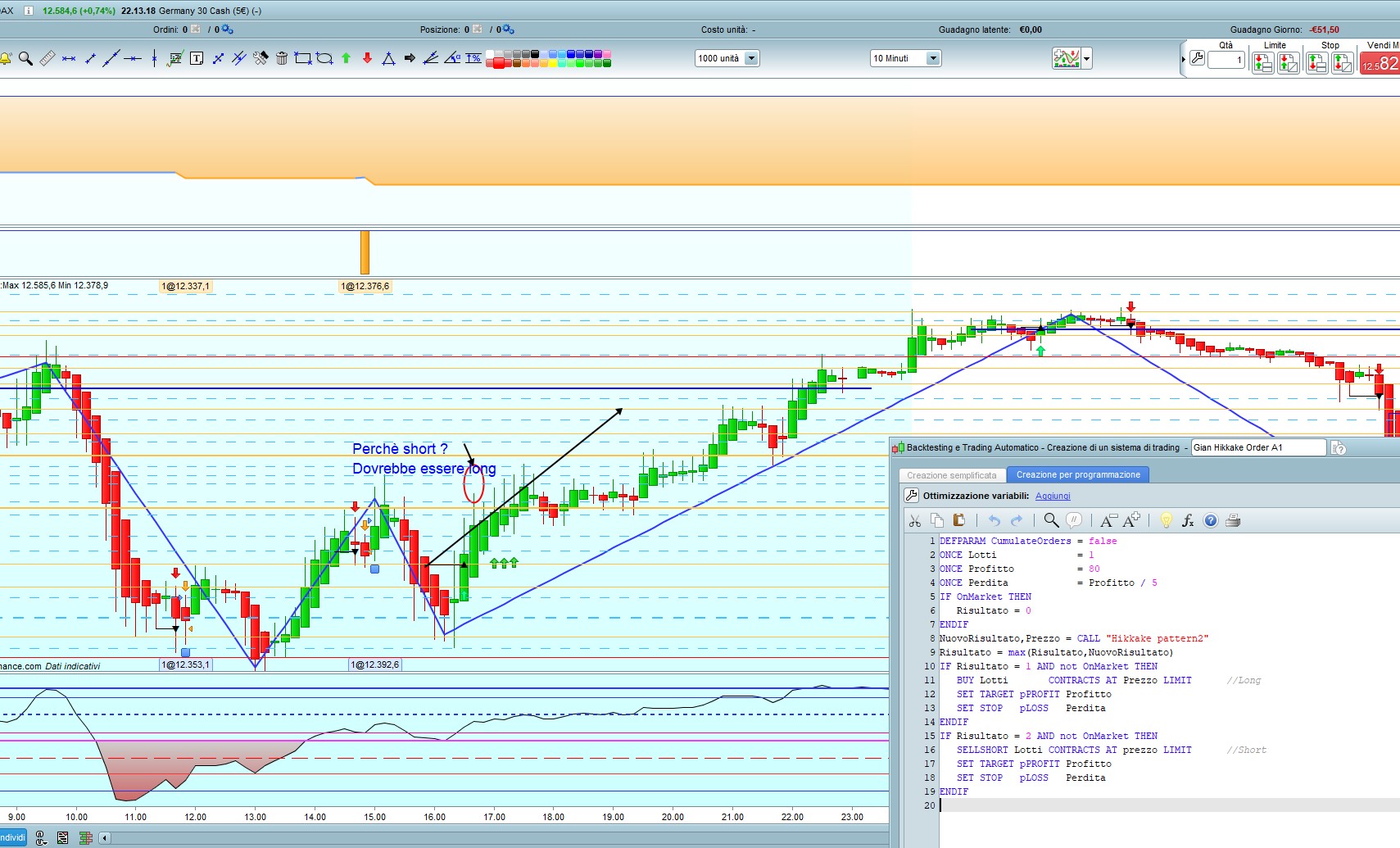
Task: Click the 17.00 label on the time axis
Action: point(494,817)
